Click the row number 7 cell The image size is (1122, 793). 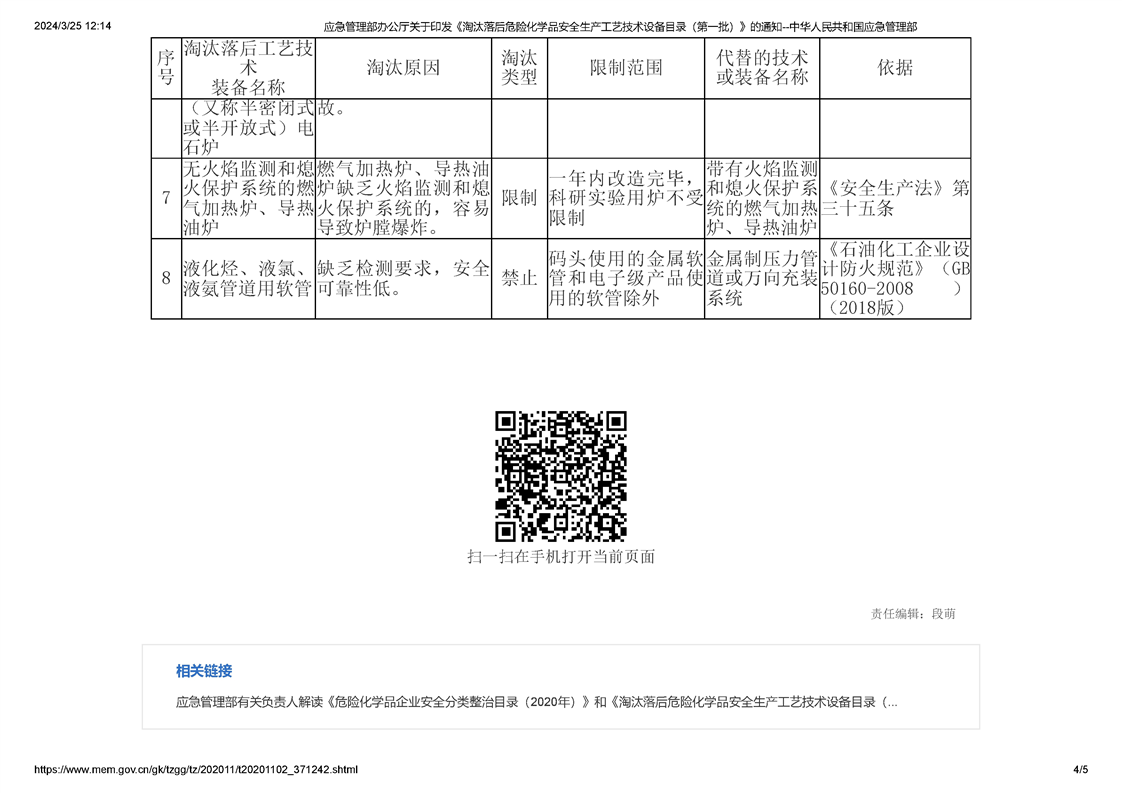pyautogui.click(x=166, y=198)
